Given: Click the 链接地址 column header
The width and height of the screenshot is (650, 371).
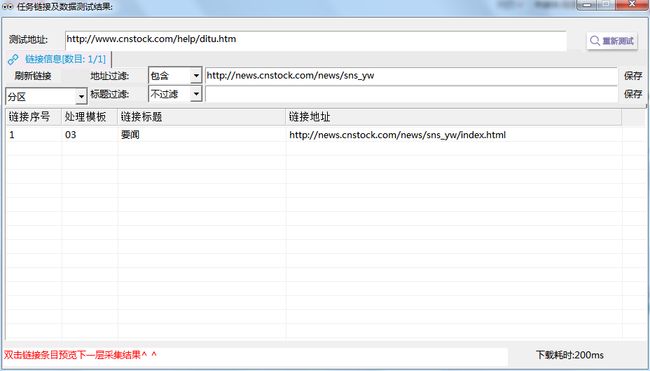Looking at the screenshot, I should (454, 117).
